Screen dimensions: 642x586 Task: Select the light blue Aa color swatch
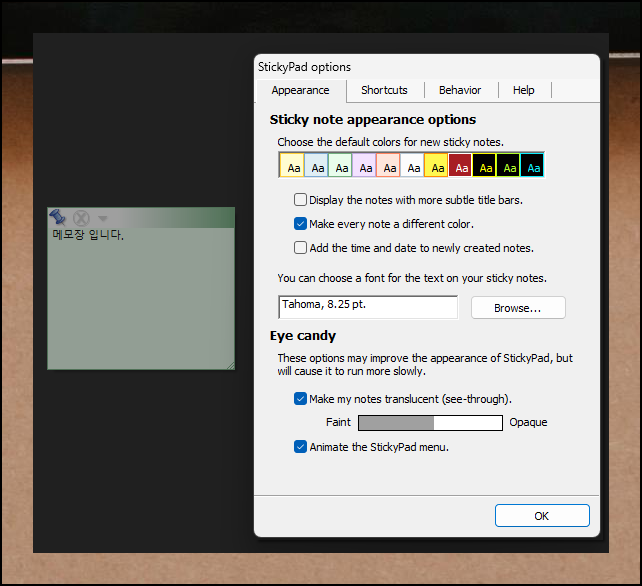pos(316,165)
